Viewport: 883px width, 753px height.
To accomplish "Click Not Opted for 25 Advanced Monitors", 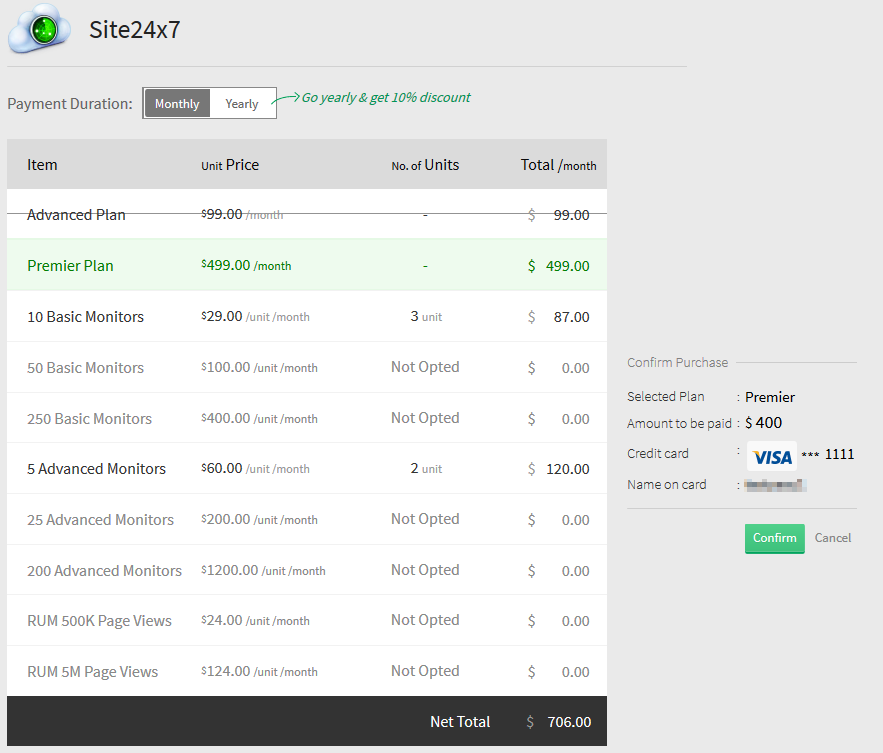I will pyautogui.click(x=425, y=519).
